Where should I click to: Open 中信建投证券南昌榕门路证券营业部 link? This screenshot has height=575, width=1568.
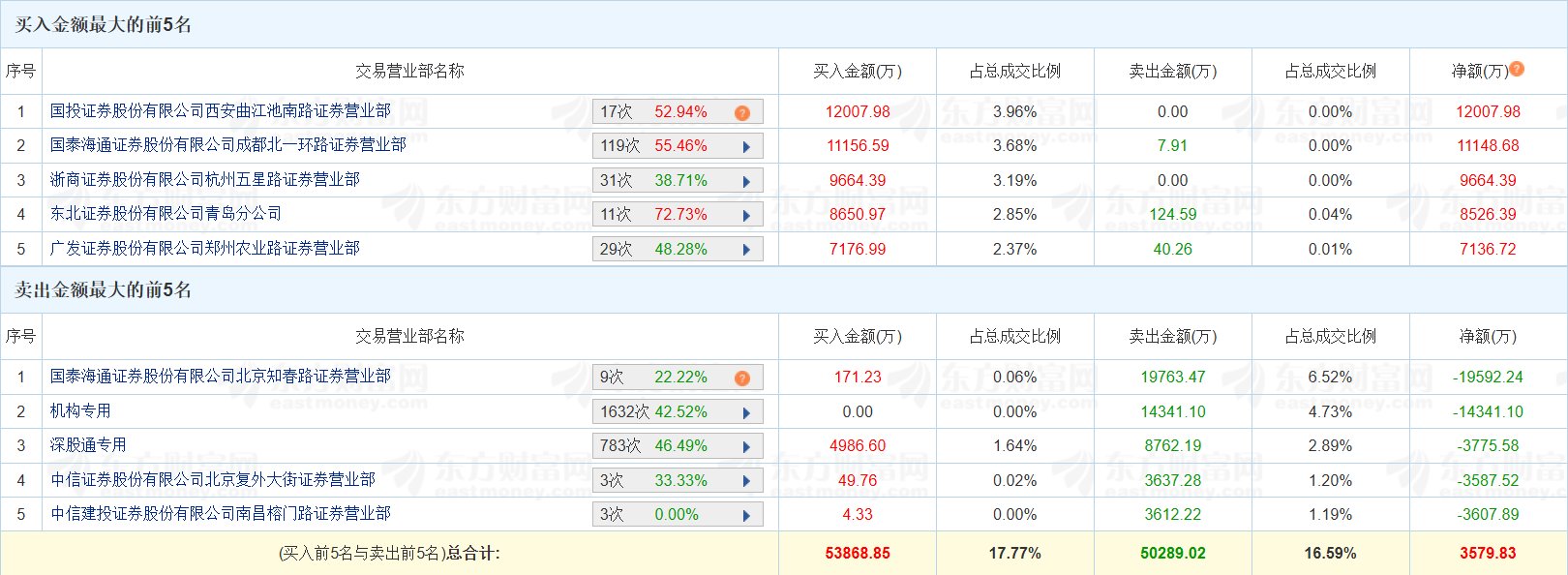click(221, 514)
